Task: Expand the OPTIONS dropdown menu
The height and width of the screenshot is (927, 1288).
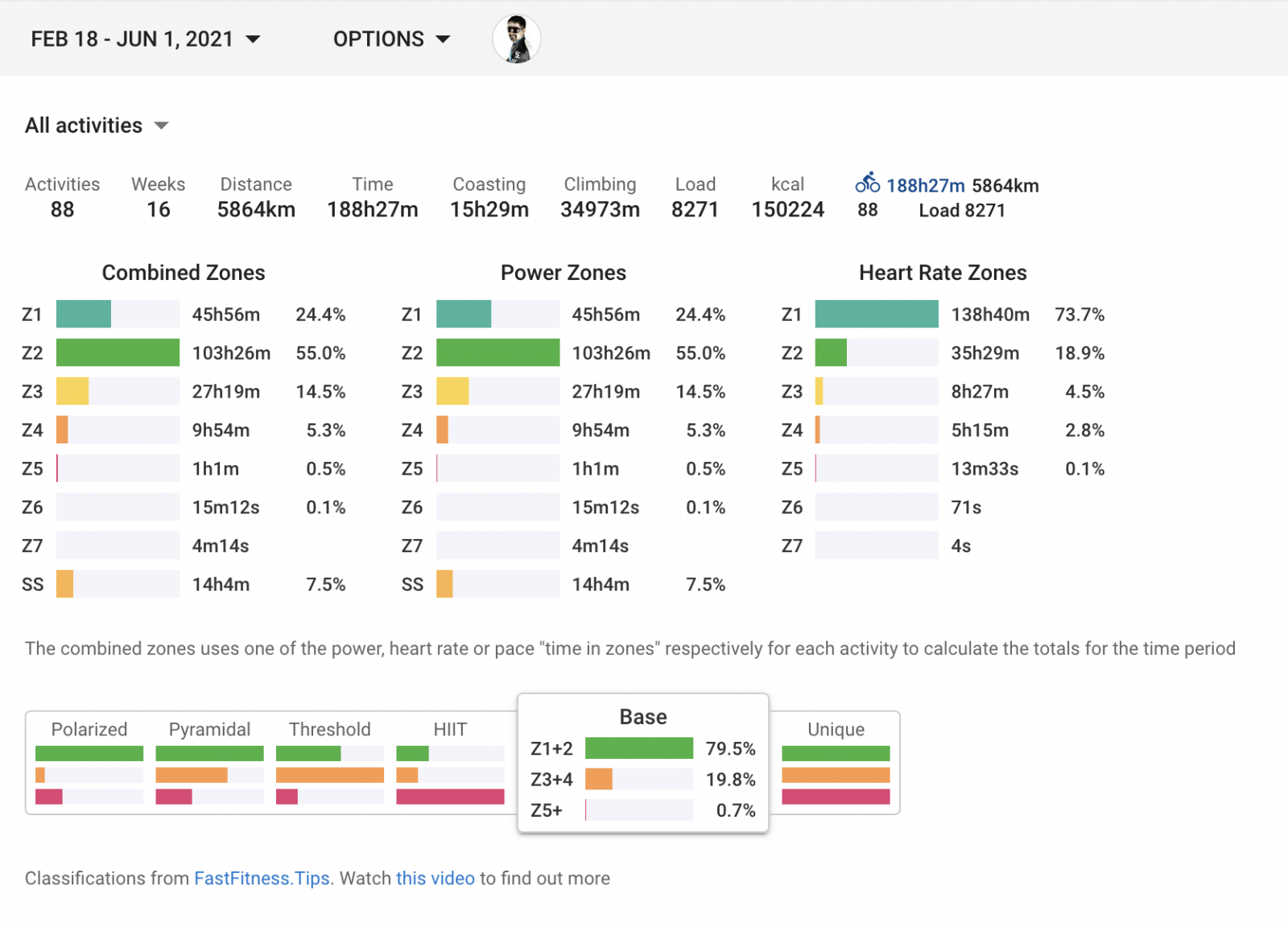Action: click(x=391, y=39)
